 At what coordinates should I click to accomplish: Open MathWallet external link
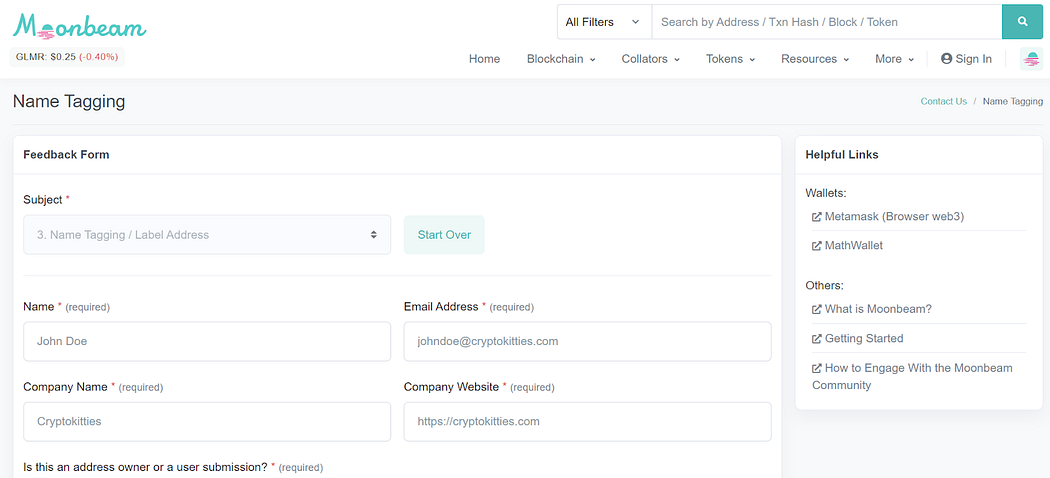point(853,245)
